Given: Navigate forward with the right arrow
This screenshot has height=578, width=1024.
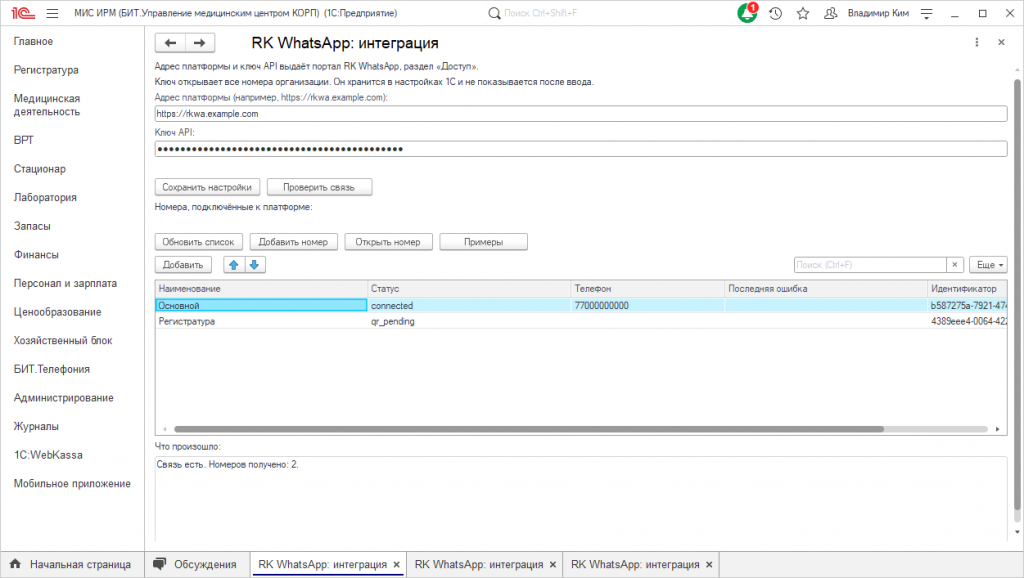Looking at the screenshot, I should click(x=200, y=43).
